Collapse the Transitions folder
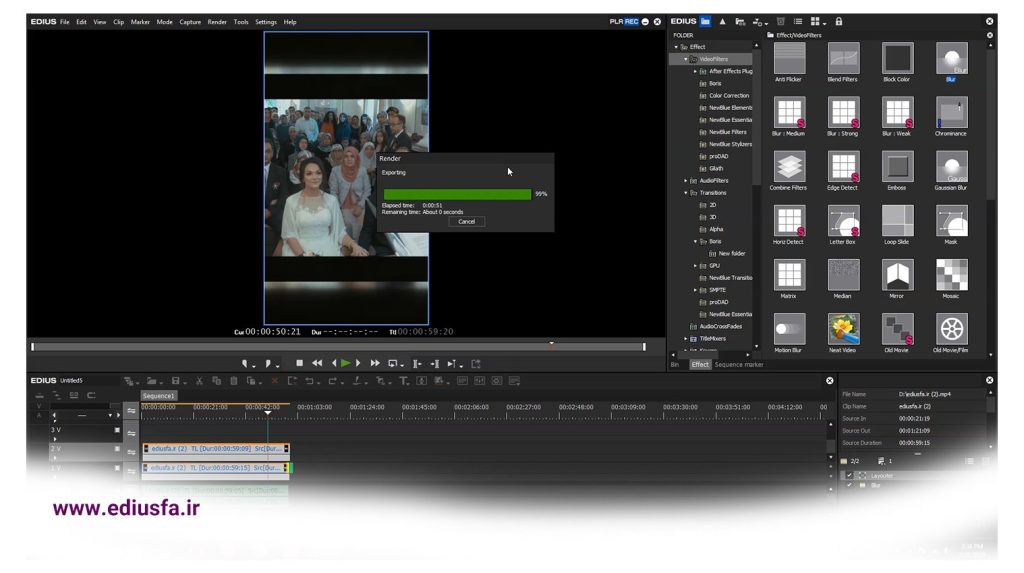This screenshot has height=573, width=1024. 686,193
